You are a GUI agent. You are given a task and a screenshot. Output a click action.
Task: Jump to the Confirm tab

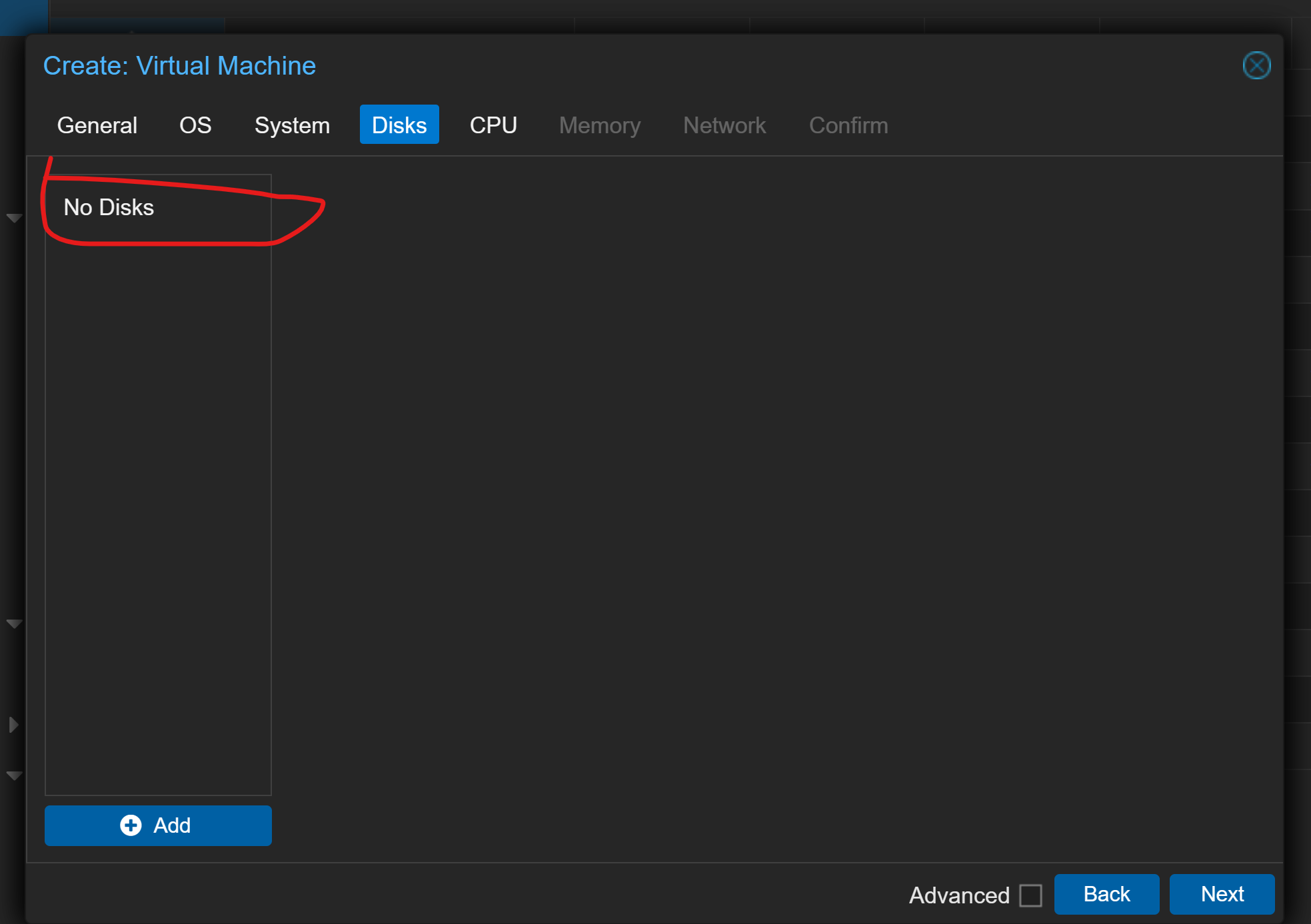tap(848, 125)
